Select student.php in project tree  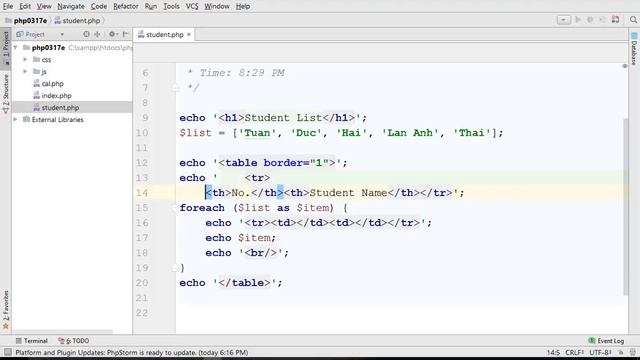(60, 108)
